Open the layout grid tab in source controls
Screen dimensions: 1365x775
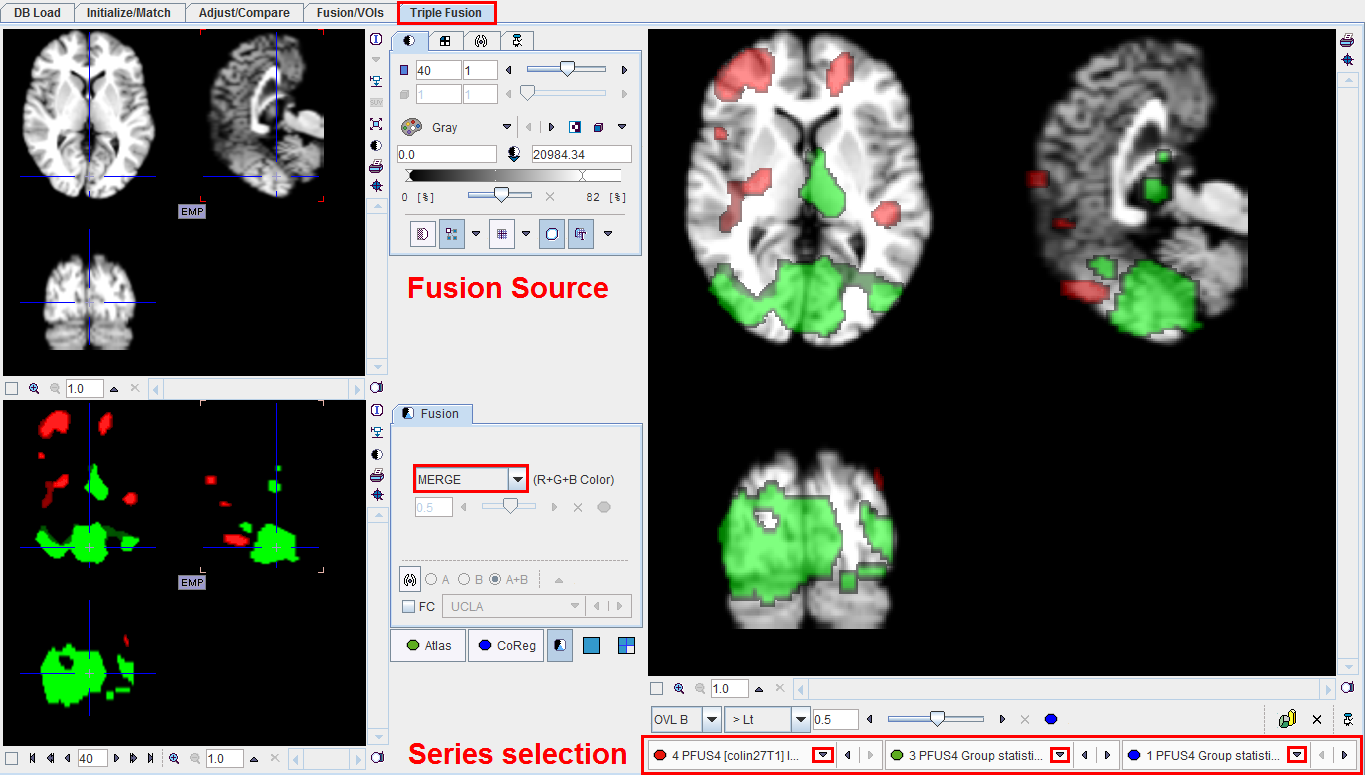445,41
